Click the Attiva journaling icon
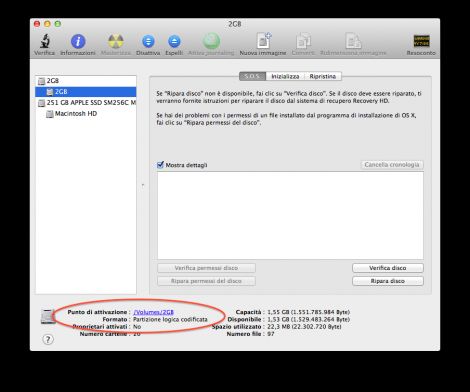 pos(211,41)
